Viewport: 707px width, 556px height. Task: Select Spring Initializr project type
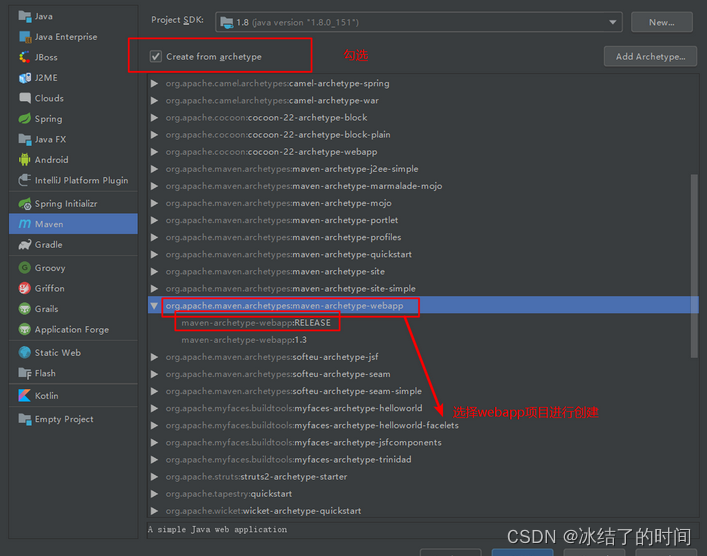73,203
